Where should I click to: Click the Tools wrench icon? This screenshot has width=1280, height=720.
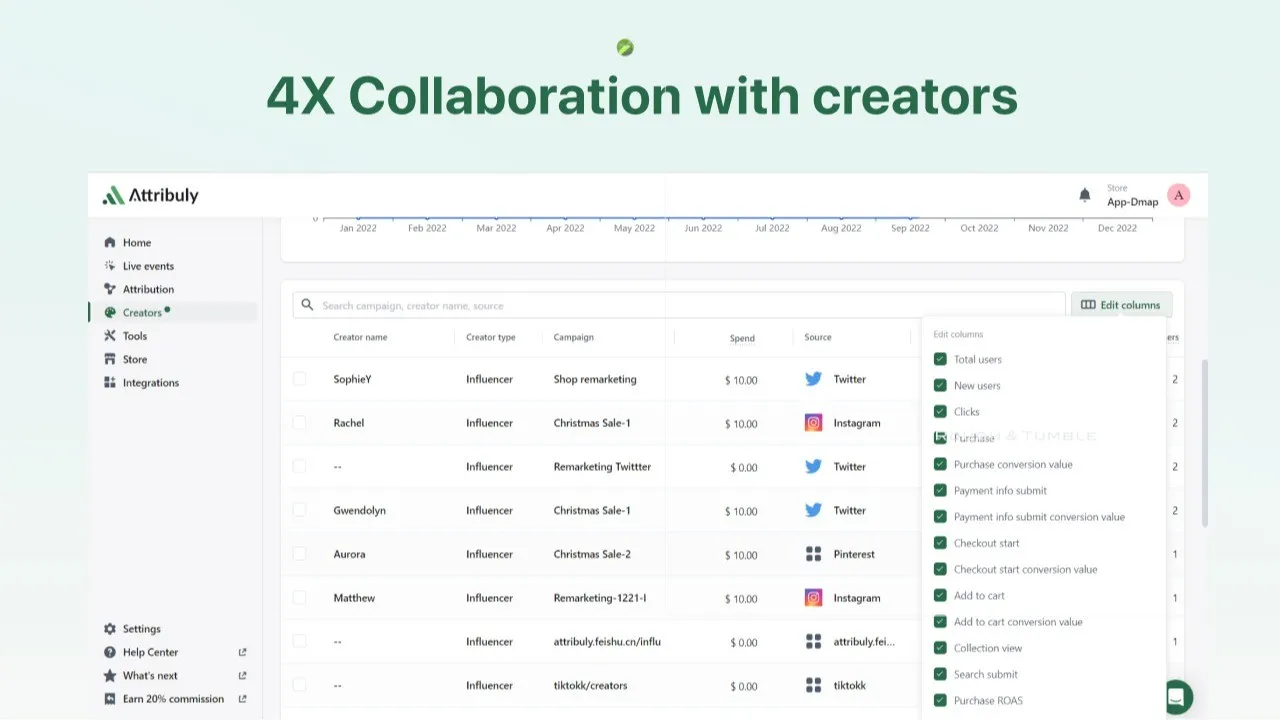(x=110, y=336)
